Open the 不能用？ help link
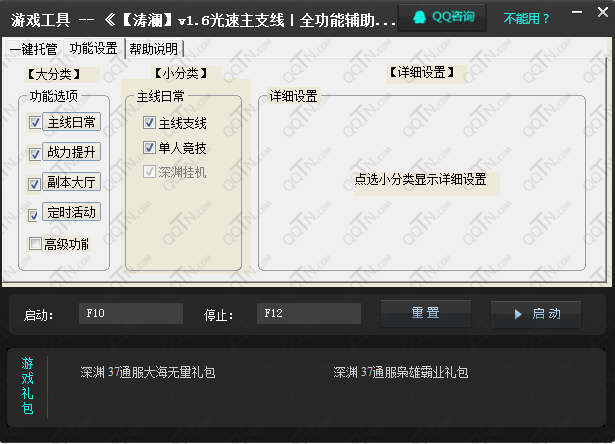This screenshot has width=615, height=444. (x=527, y=18)
